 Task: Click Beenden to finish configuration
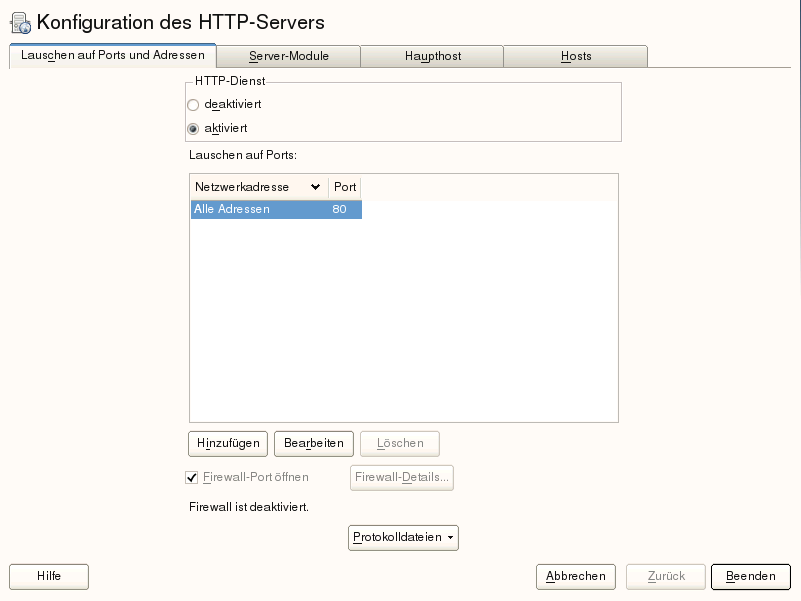coord(750,576)
